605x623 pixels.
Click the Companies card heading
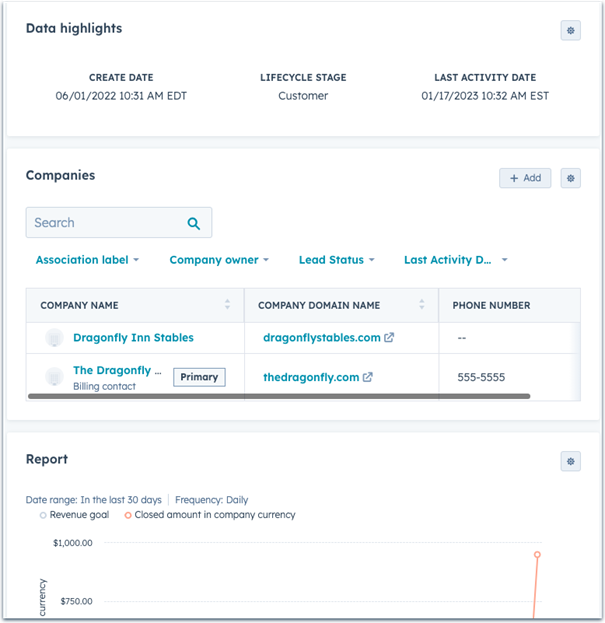pos(60,175)
